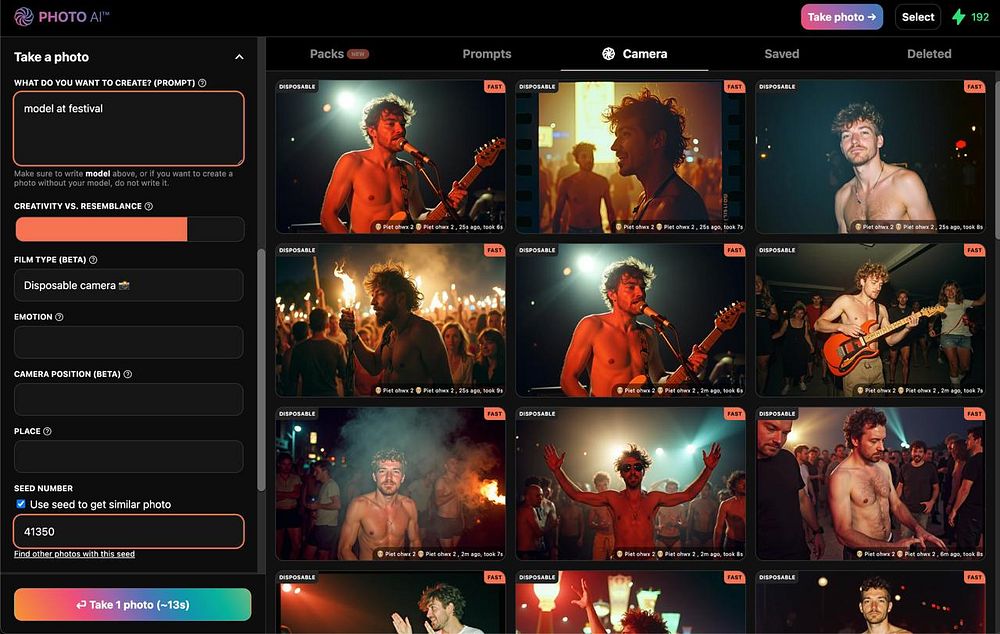Click the prompt box containing 'model at festival'
The width and height of the screenshot is (1000, 634).
point(129,128)
